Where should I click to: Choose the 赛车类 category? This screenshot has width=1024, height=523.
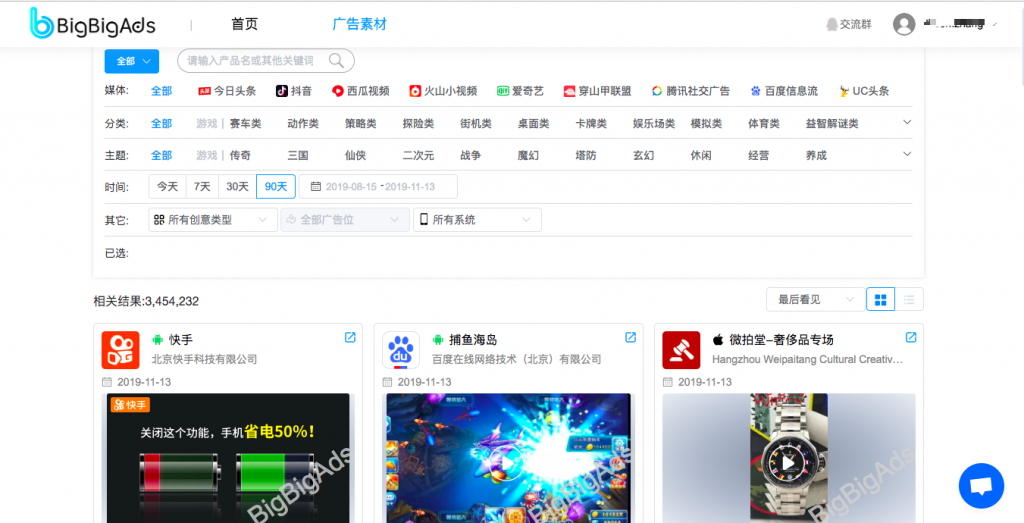point(246,123)
